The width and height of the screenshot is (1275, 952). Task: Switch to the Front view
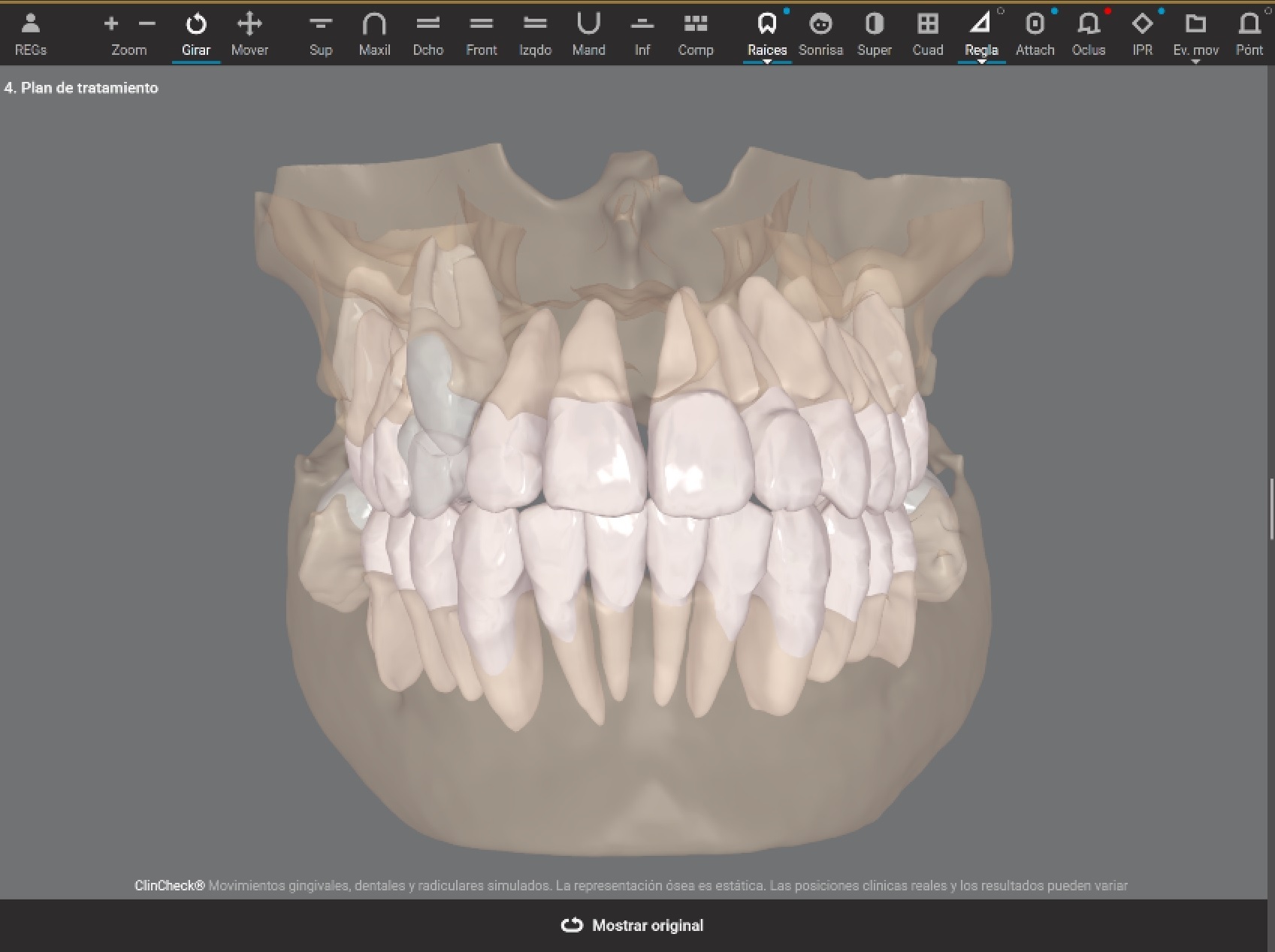pos(482,30)
